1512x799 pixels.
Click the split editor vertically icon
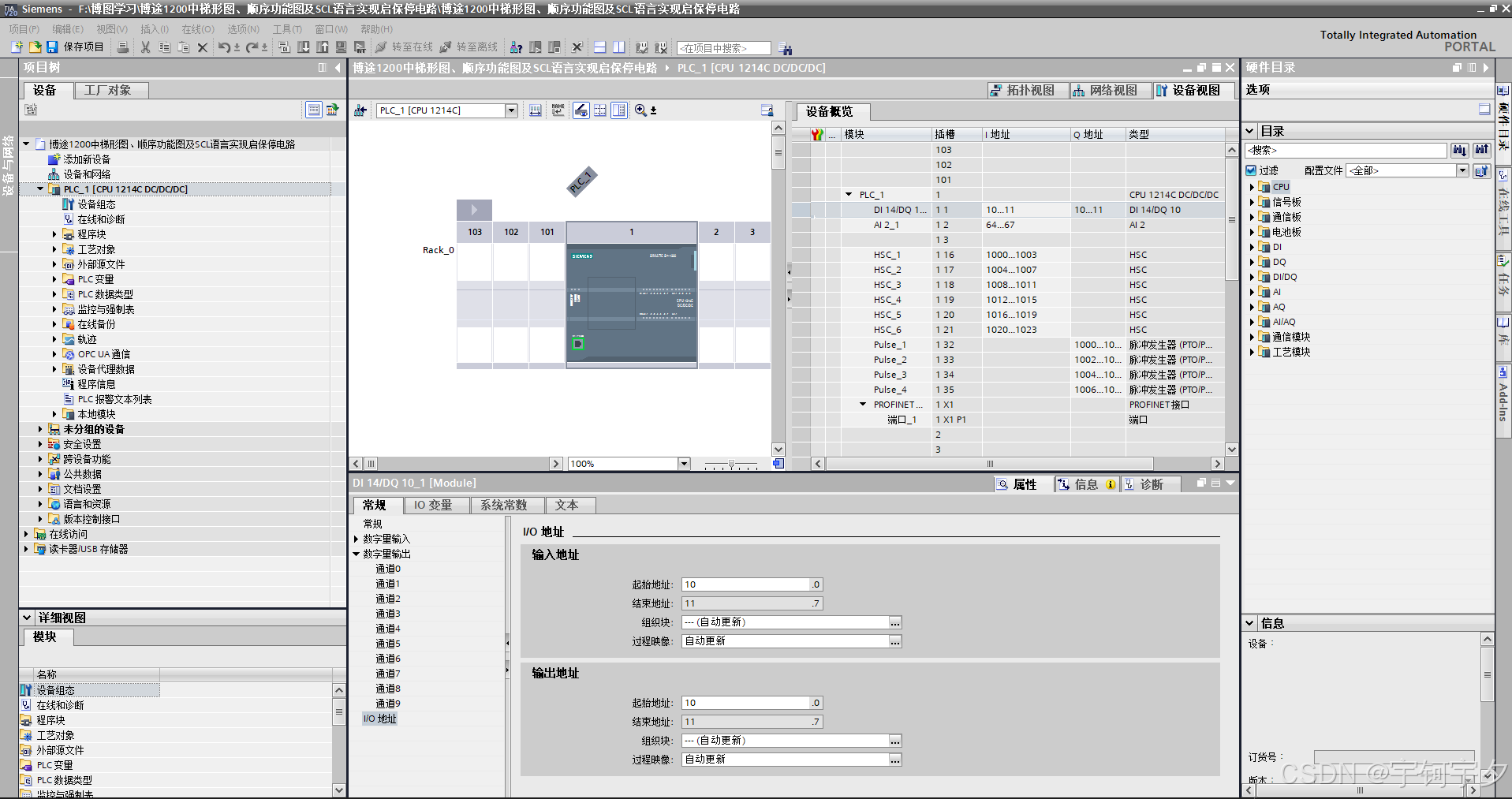pyautogui.click(x=619, y=47)
